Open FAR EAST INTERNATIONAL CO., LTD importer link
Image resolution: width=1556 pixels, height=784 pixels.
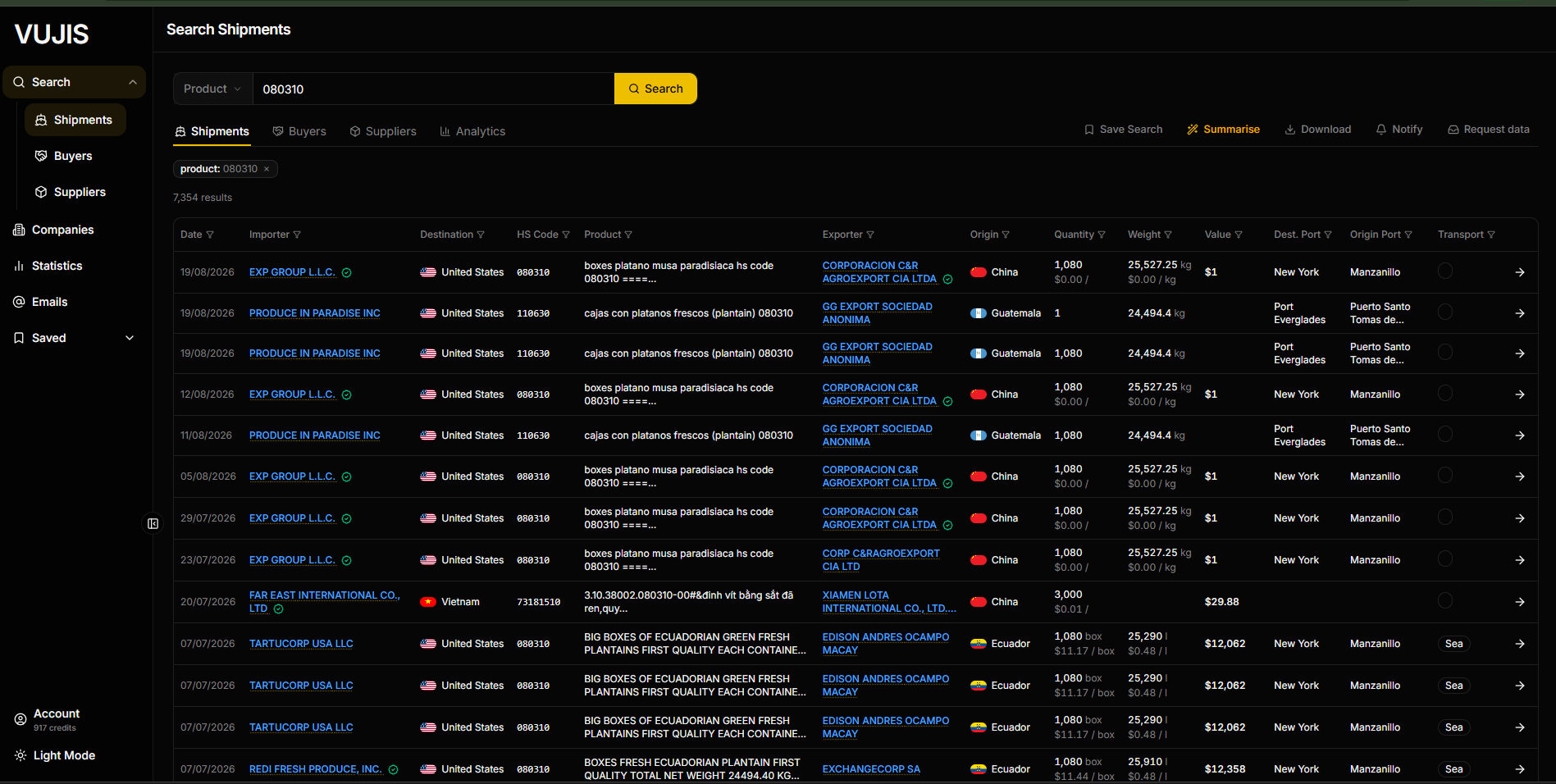coord(324,602)
